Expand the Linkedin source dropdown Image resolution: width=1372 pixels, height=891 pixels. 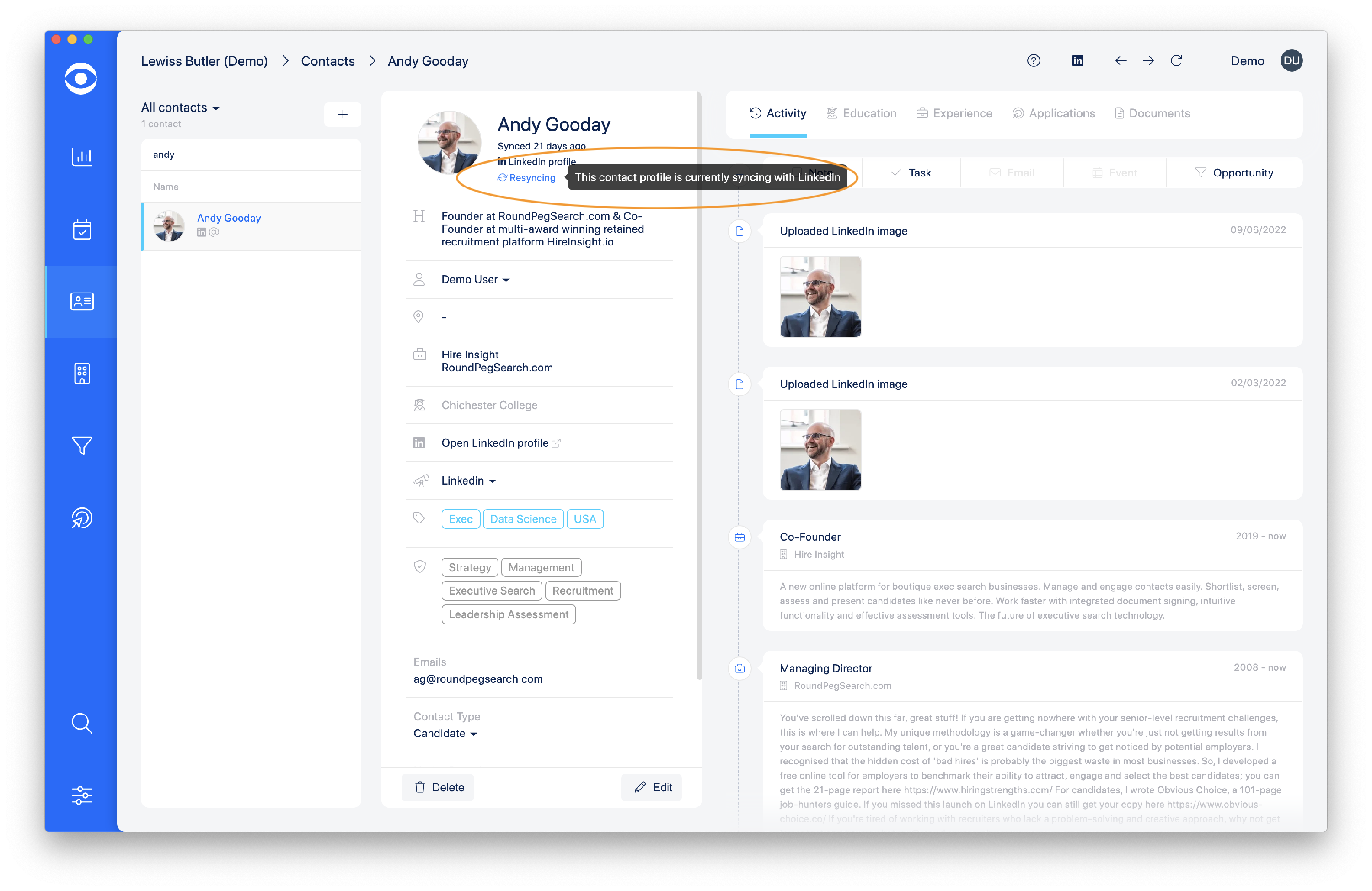coord(469,480)
